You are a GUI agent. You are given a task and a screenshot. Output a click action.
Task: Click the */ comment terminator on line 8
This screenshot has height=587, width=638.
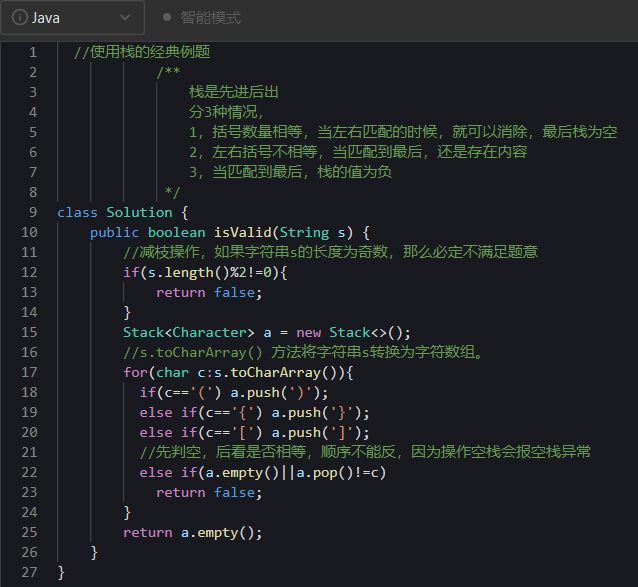(x=173, y=192)
